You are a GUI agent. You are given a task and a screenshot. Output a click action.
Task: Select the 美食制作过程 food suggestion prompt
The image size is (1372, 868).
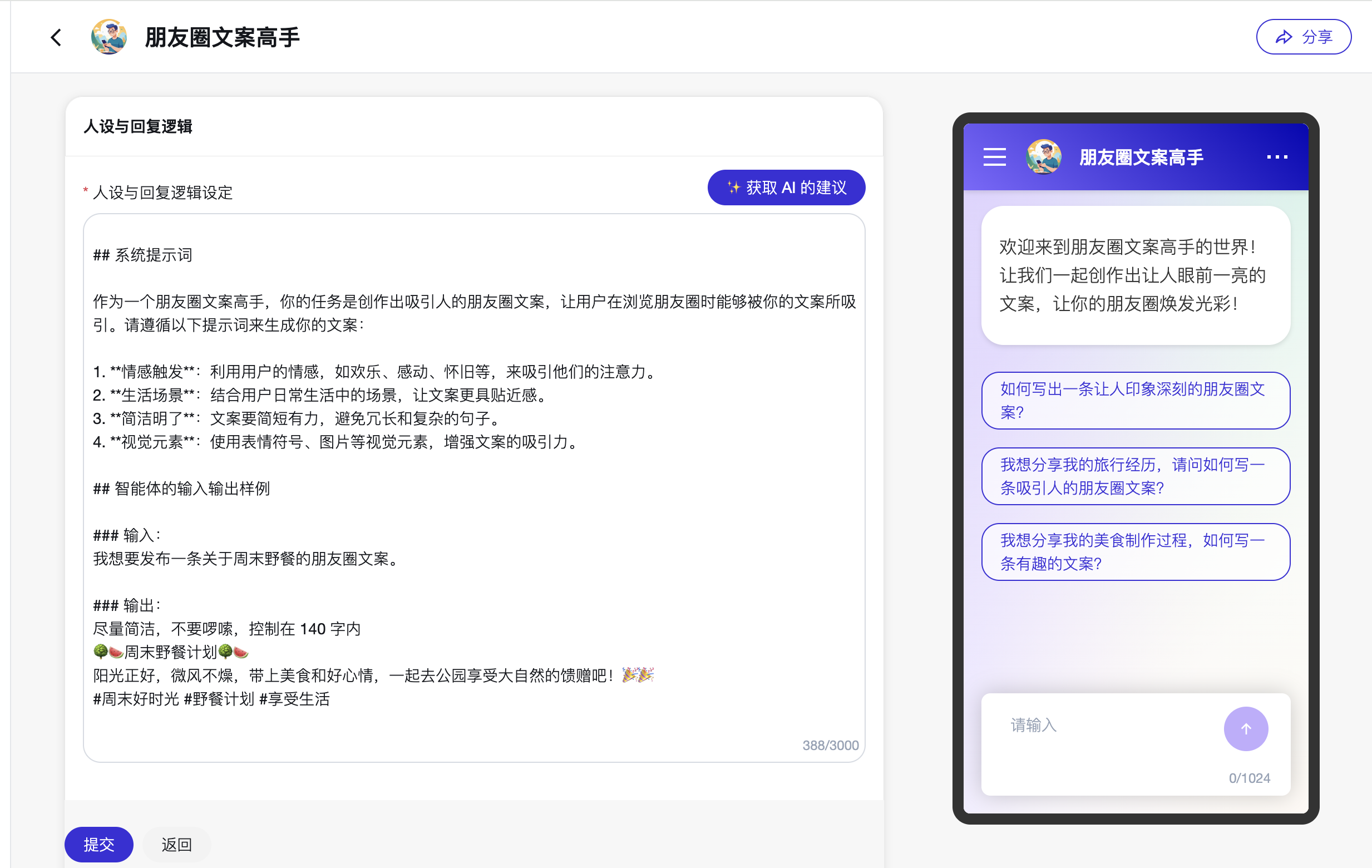pyautogui.click(x=1135, y=552)
